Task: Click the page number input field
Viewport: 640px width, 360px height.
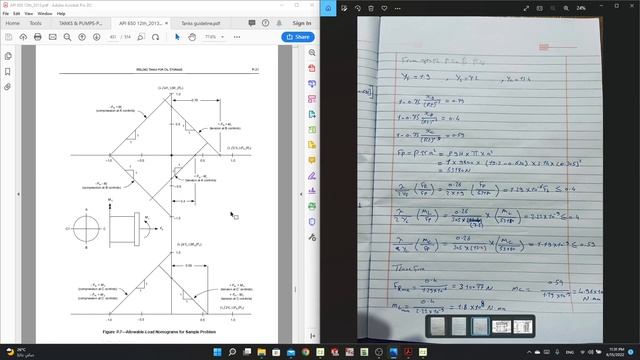Action: coord(113,37)
